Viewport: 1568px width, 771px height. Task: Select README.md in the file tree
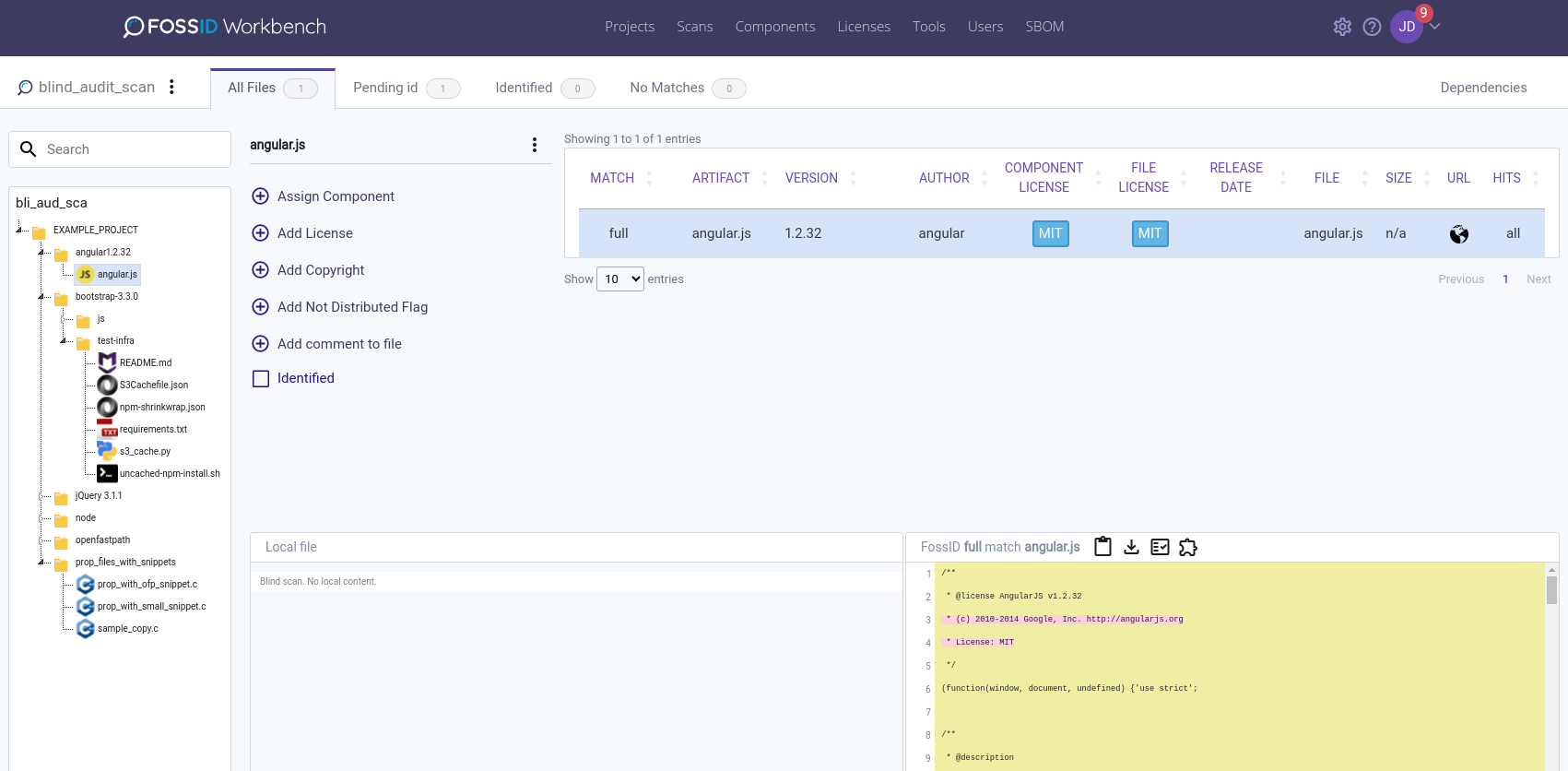(146, 362)
